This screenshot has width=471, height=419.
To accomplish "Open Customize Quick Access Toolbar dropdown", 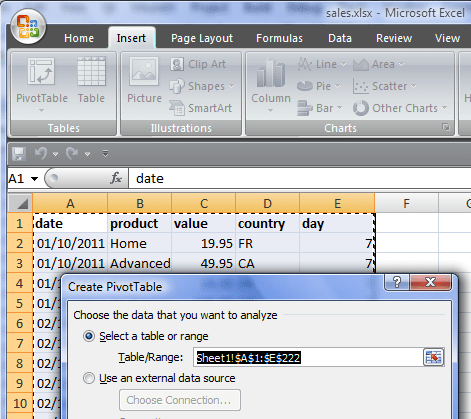I will (105, 154).
